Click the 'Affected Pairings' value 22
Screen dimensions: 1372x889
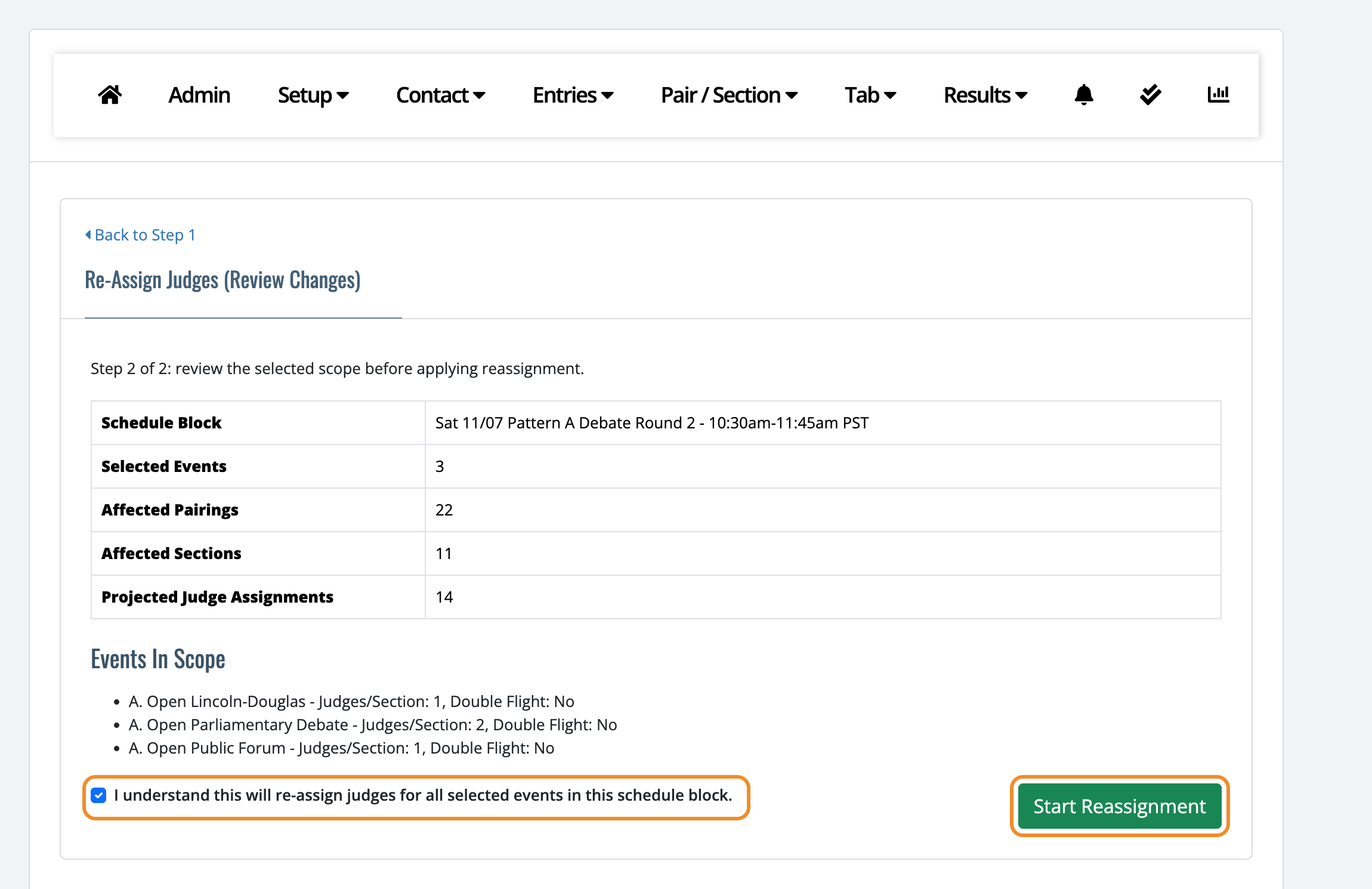pyautogui.click(x=444, y=510)
